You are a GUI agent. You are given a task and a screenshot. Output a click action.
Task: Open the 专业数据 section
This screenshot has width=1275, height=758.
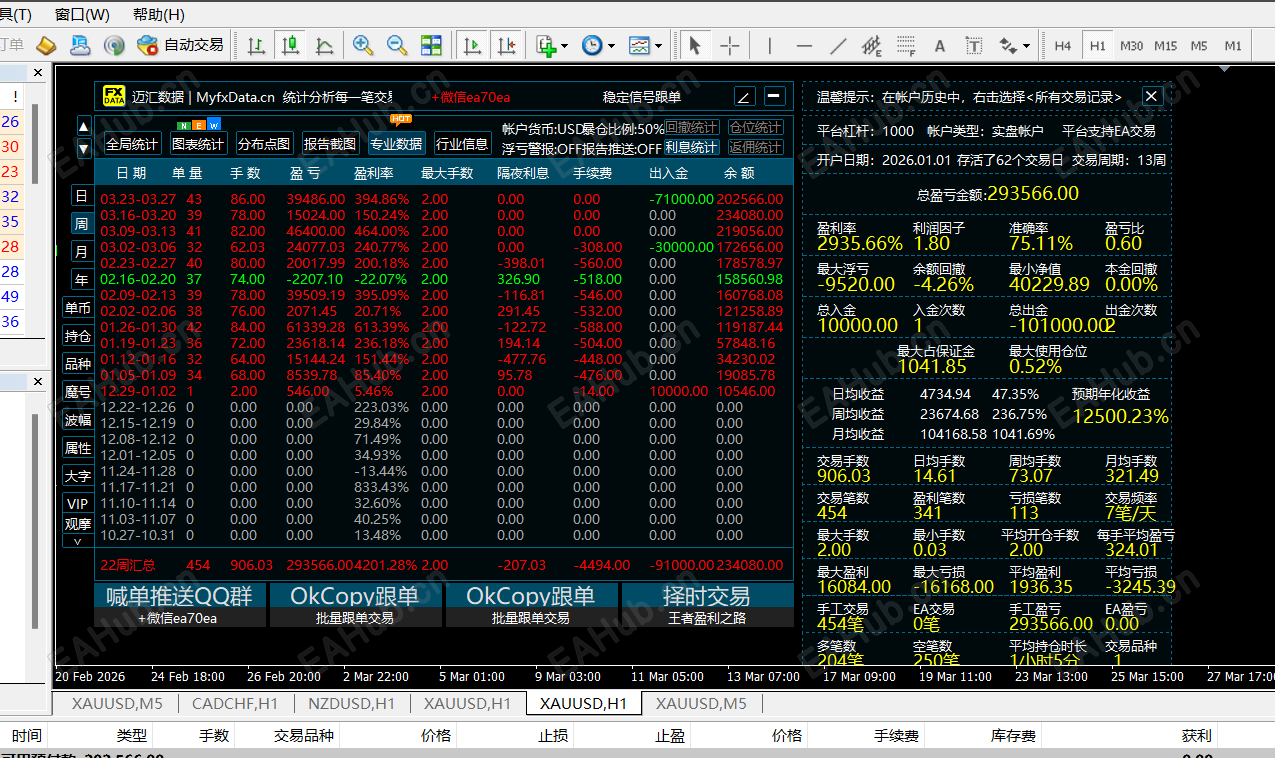coord(396,144)
